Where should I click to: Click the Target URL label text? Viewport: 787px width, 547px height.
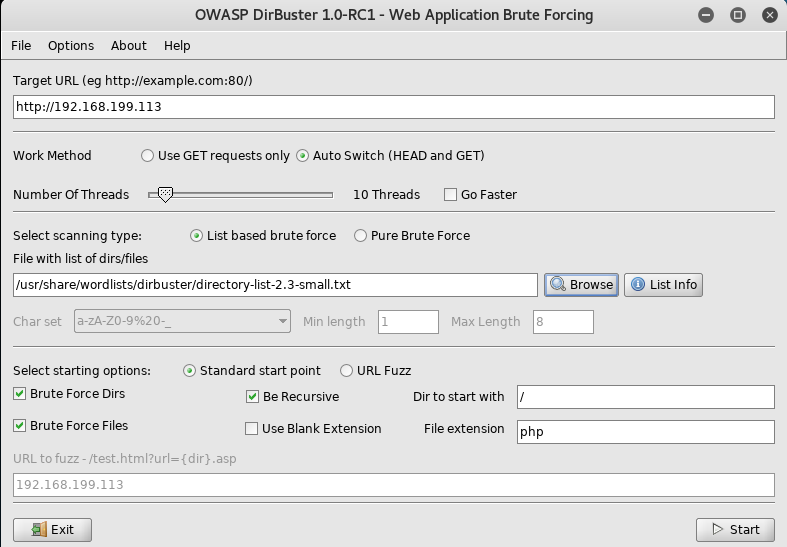coord(133,81)
